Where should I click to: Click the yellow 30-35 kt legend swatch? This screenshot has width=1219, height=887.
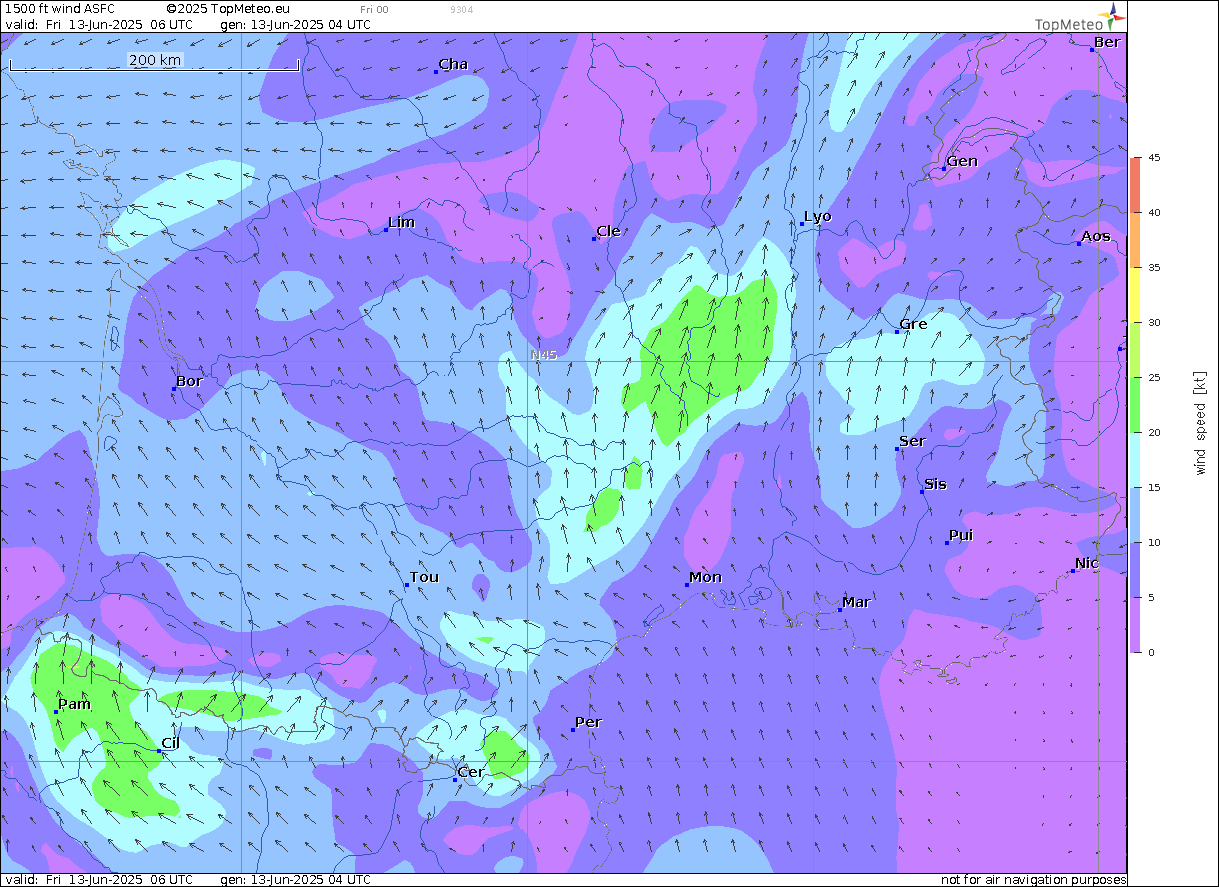coord(1135,294)
